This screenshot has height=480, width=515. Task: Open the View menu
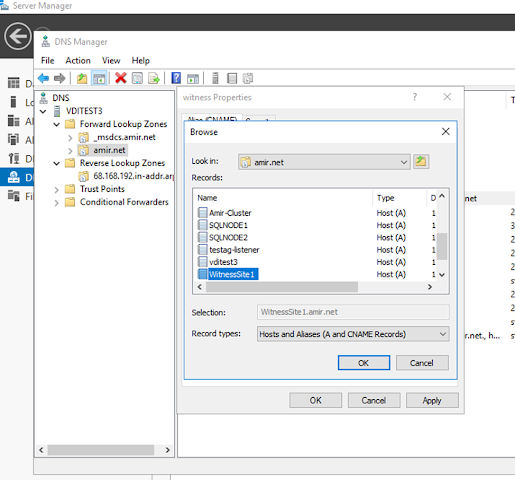click(111, 61)
